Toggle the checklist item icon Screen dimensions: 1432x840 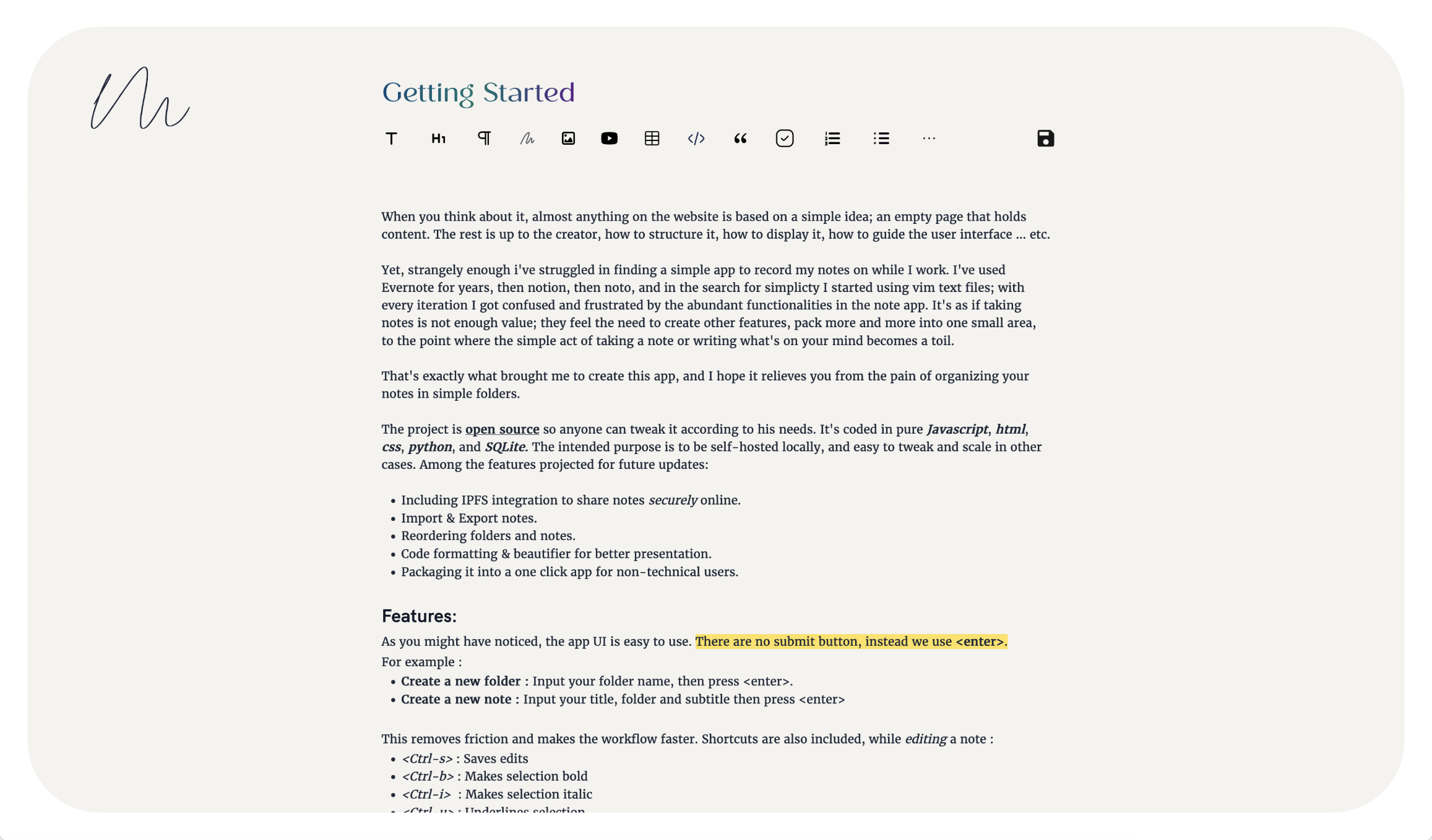coord(785,138)
